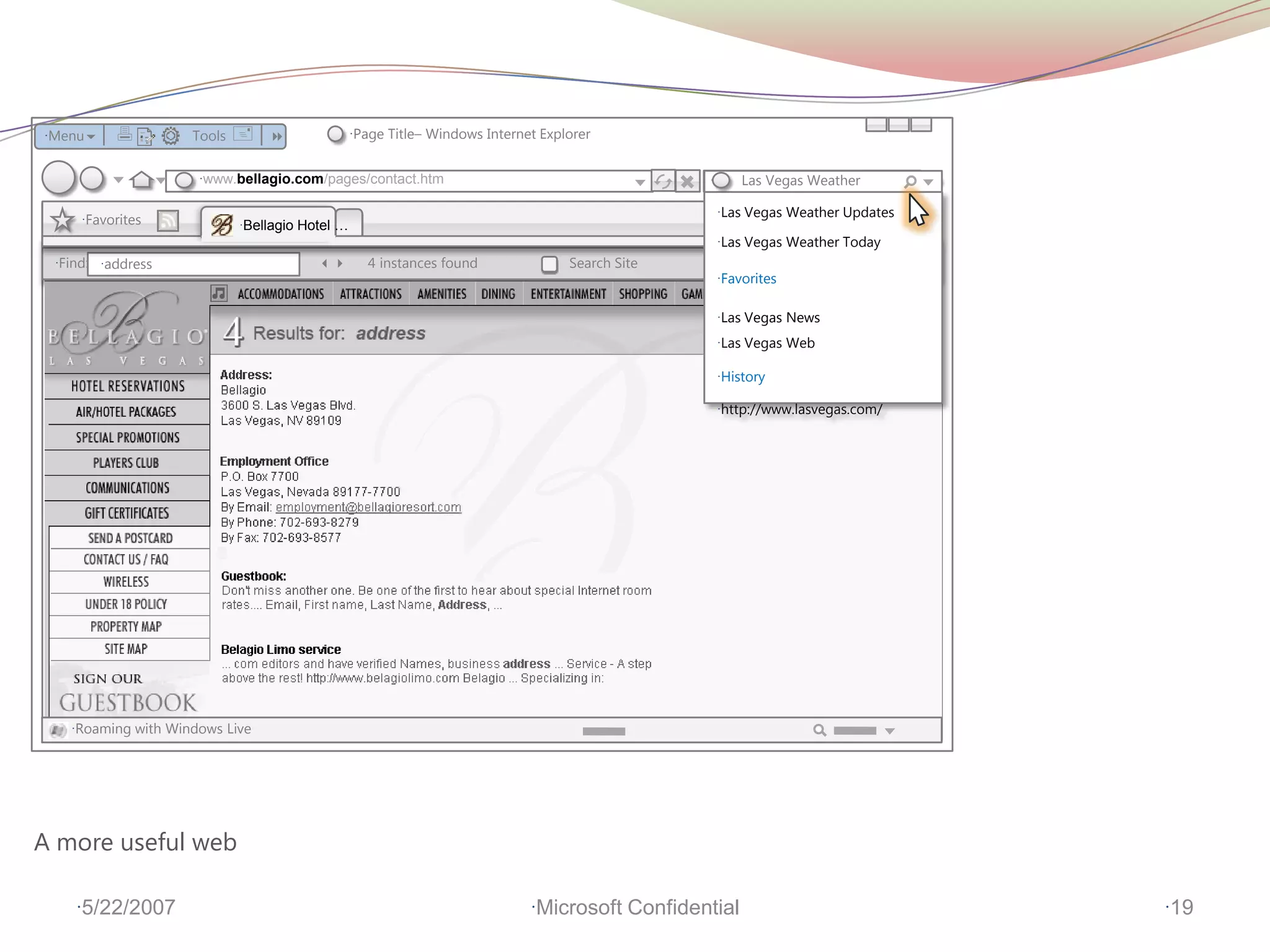Open Shopping in Bellagio navigation
This screenshot has width=1270, height=952.
[643, 294]
